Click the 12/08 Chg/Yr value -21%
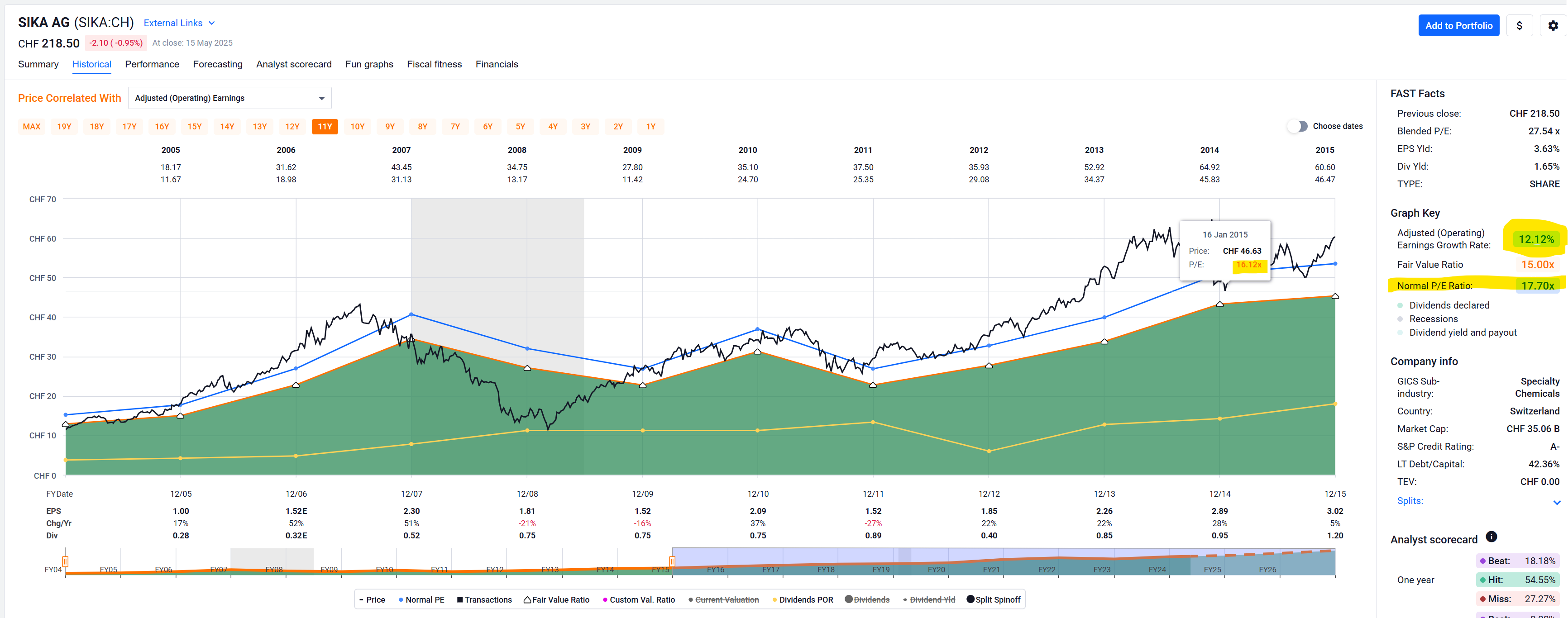This screenshot has height=618, width=1568. click(x=527, y=523)
